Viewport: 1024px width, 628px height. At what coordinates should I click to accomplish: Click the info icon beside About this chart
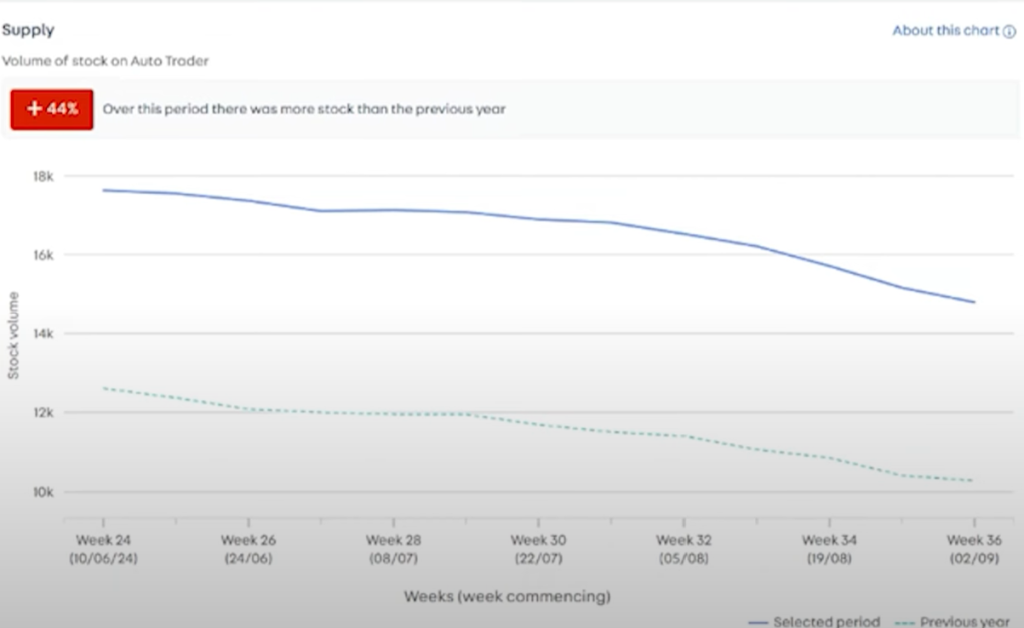1009,31
